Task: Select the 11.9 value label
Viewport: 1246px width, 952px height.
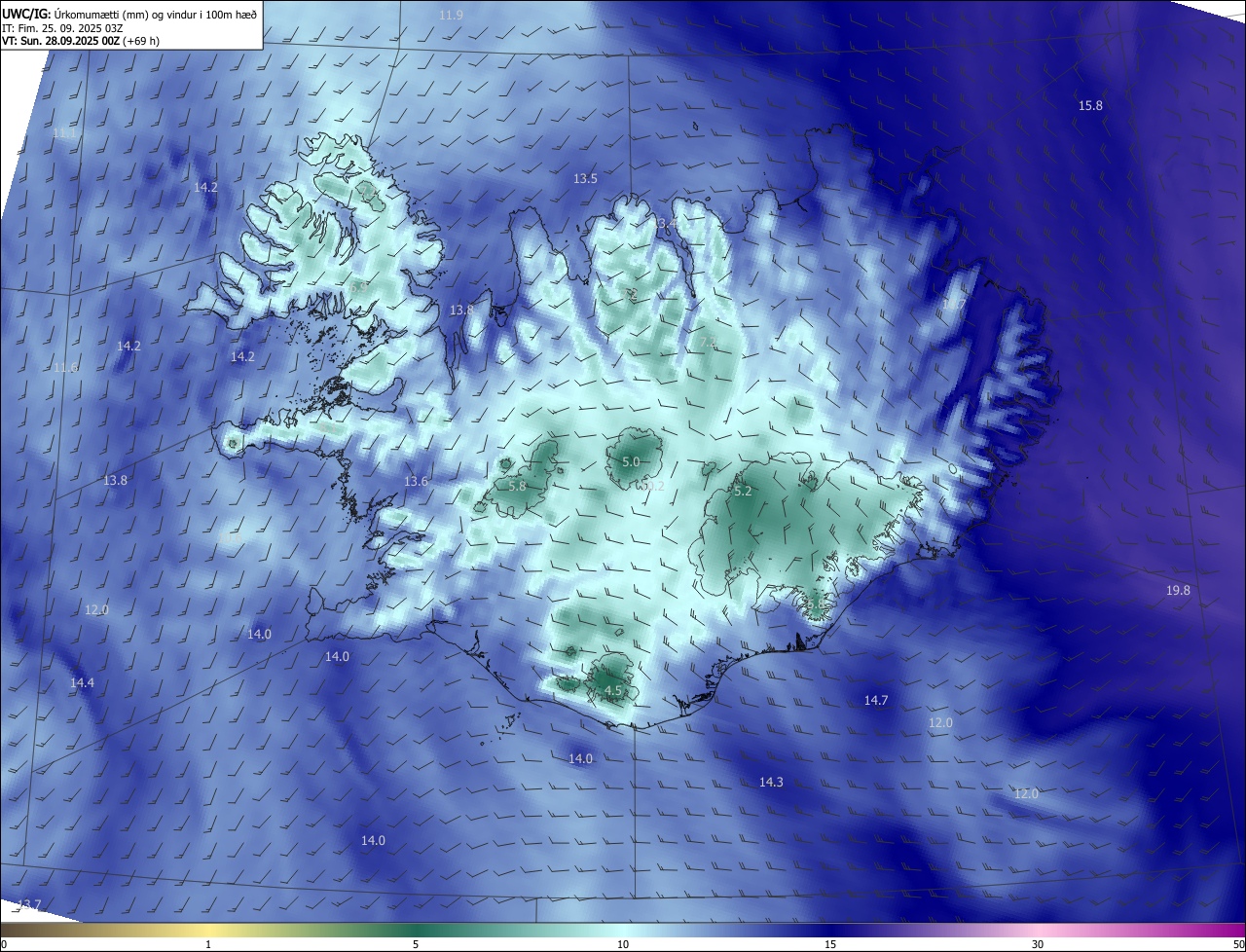Action: [x=451, y=15]
